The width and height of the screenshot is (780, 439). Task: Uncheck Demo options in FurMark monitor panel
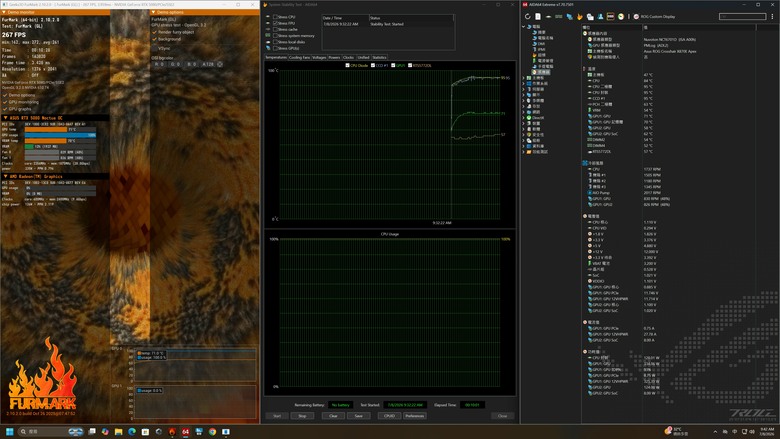tap(5, 95)
